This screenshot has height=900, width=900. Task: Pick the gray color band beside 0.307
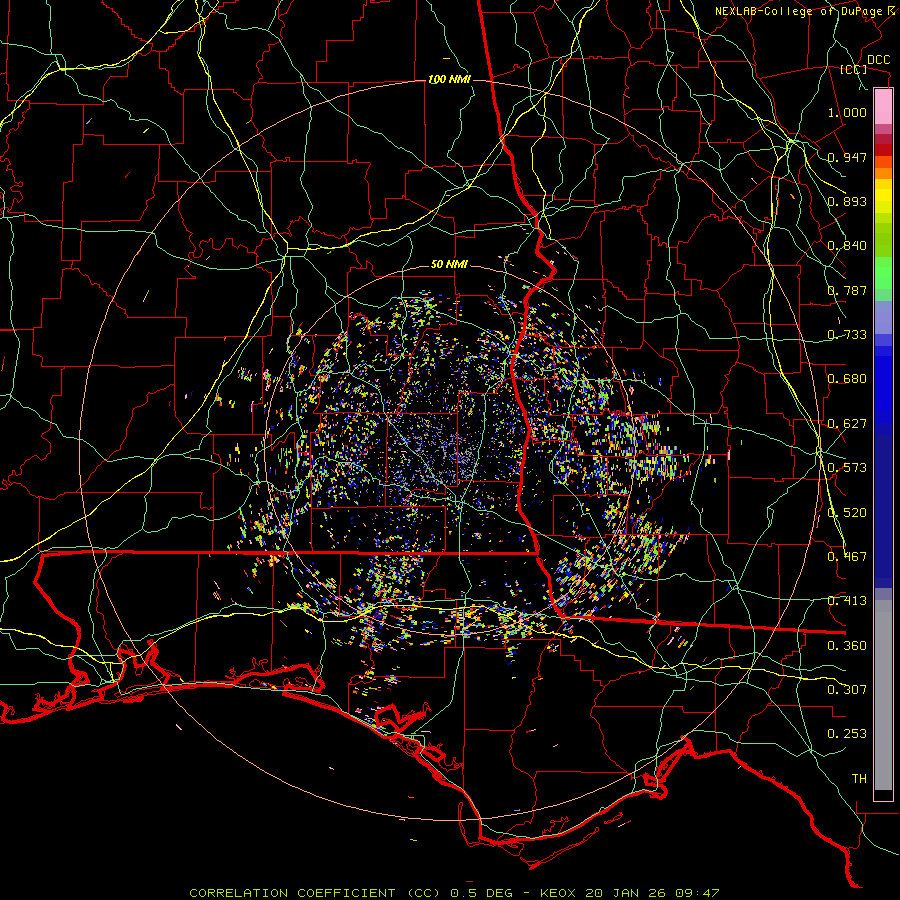coord(883,695)
